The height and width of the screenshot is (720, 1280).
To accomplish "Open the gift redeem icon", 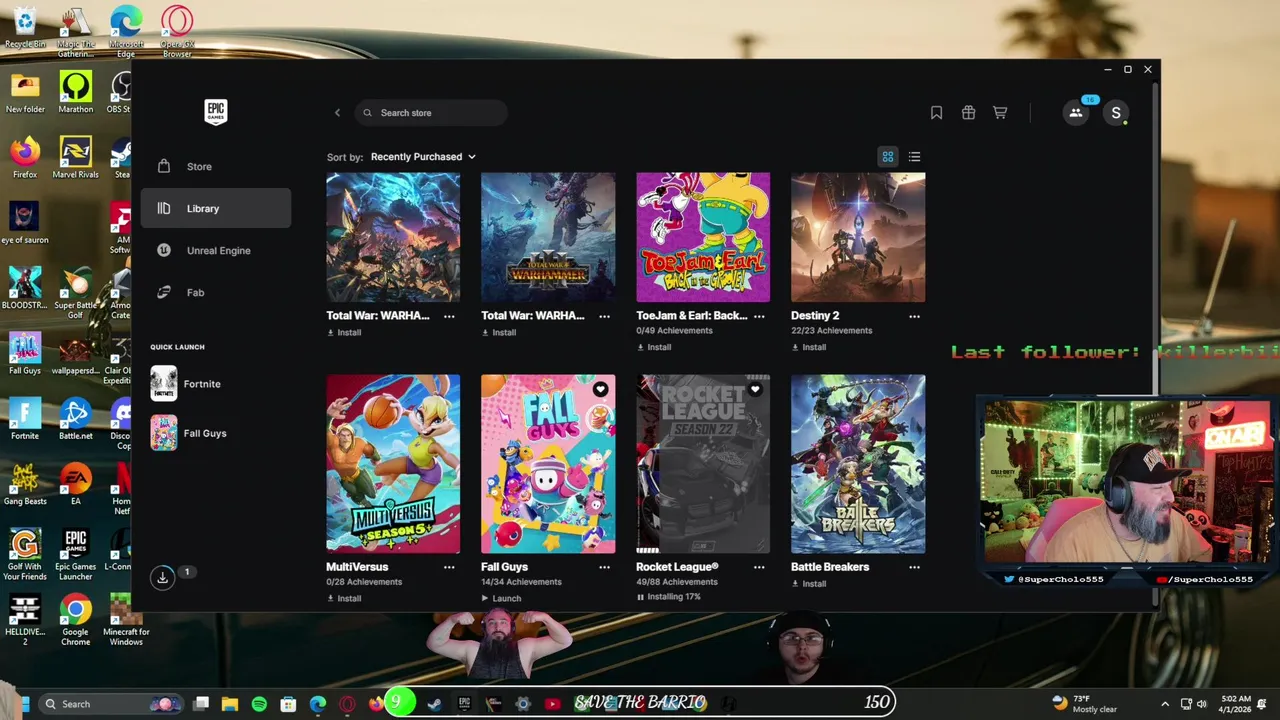I will (968, 113).
